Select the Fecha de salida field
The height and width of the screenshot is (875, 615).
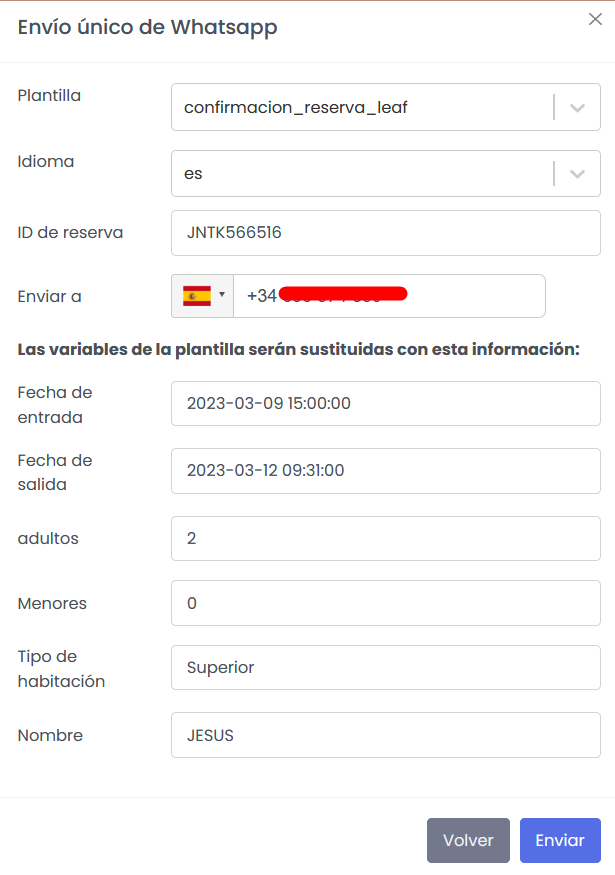tap(385, 471)
